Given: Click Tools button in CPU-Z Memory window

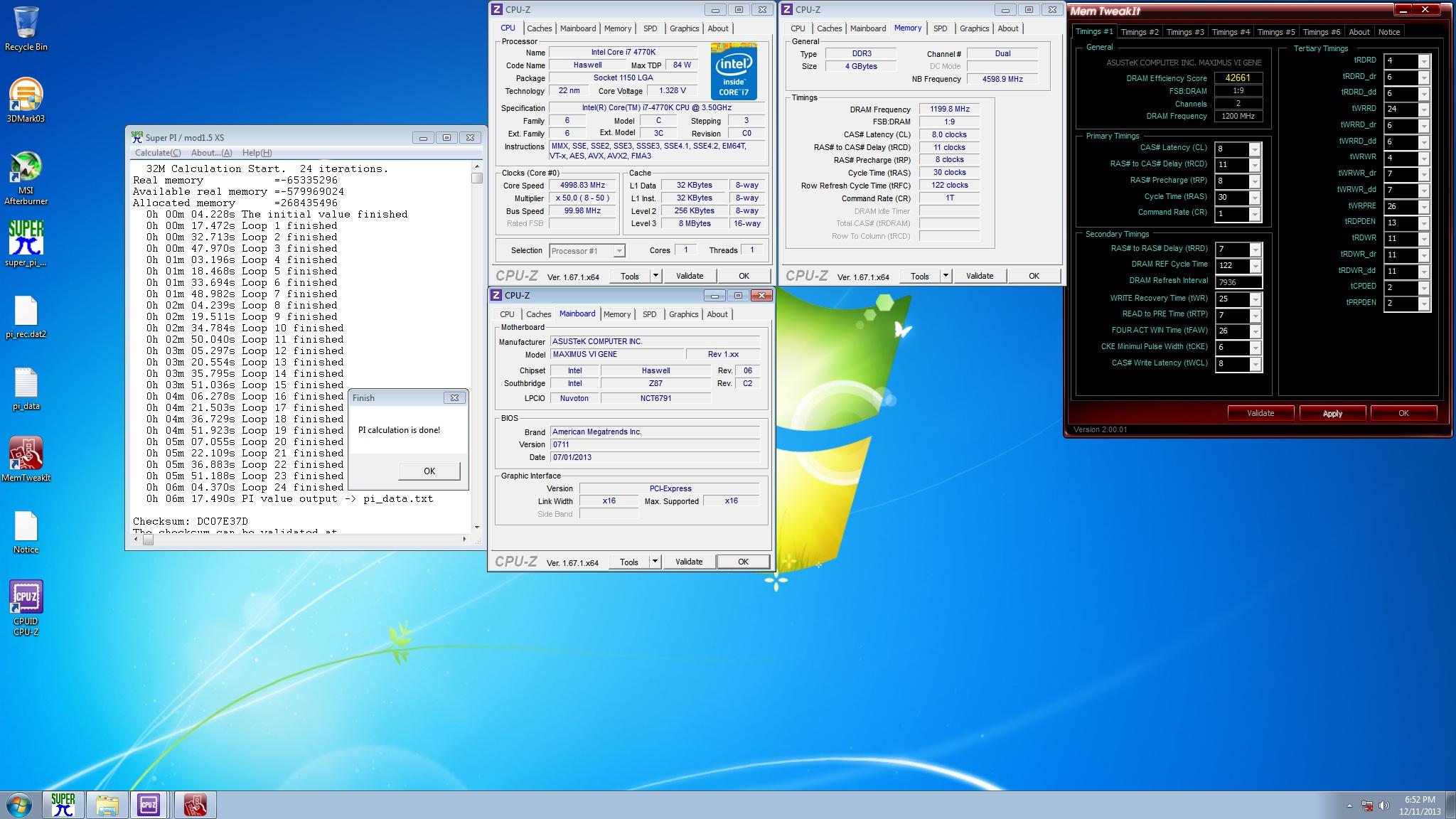Looking at the screenshot, I should [920, 276].
